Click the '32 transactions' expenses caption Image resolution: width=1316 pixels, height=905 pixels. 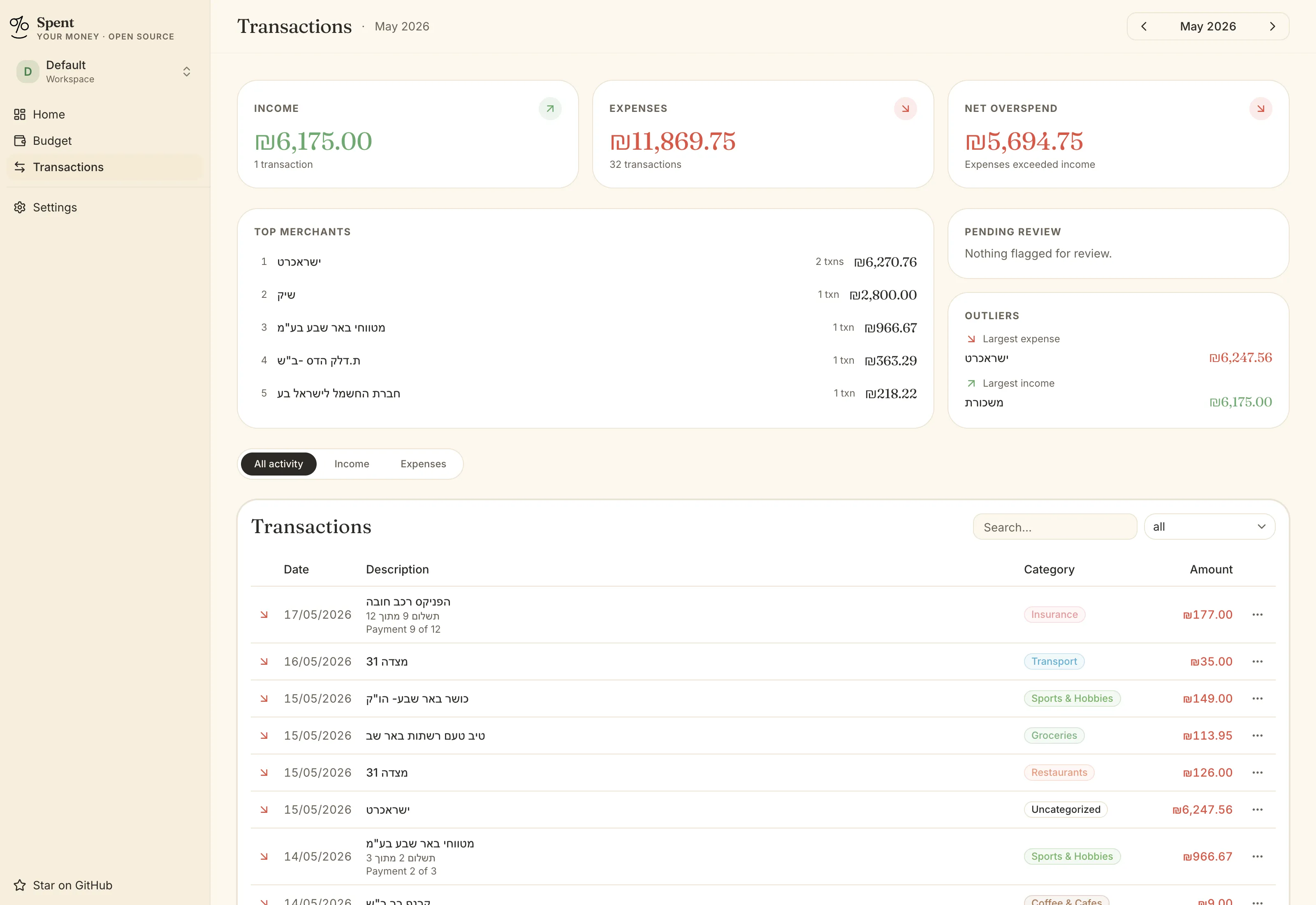point(645,165)
